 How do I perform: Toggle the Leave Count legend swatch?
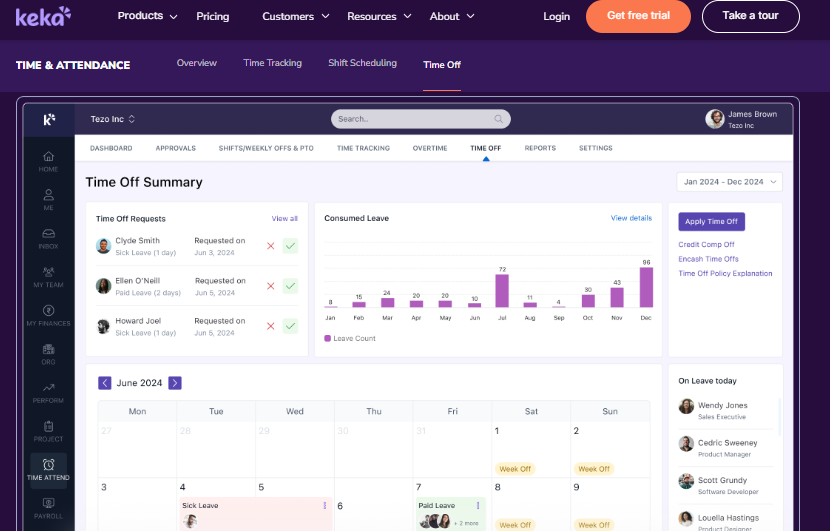(328, 338)
